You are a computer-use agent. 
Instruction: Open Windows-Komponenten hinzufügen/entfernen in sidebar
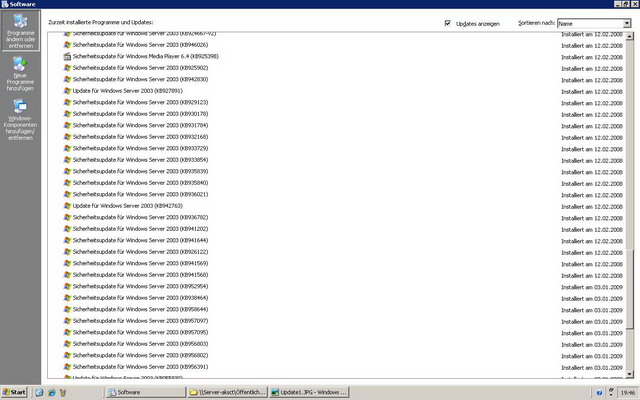[x=20, y=120]
